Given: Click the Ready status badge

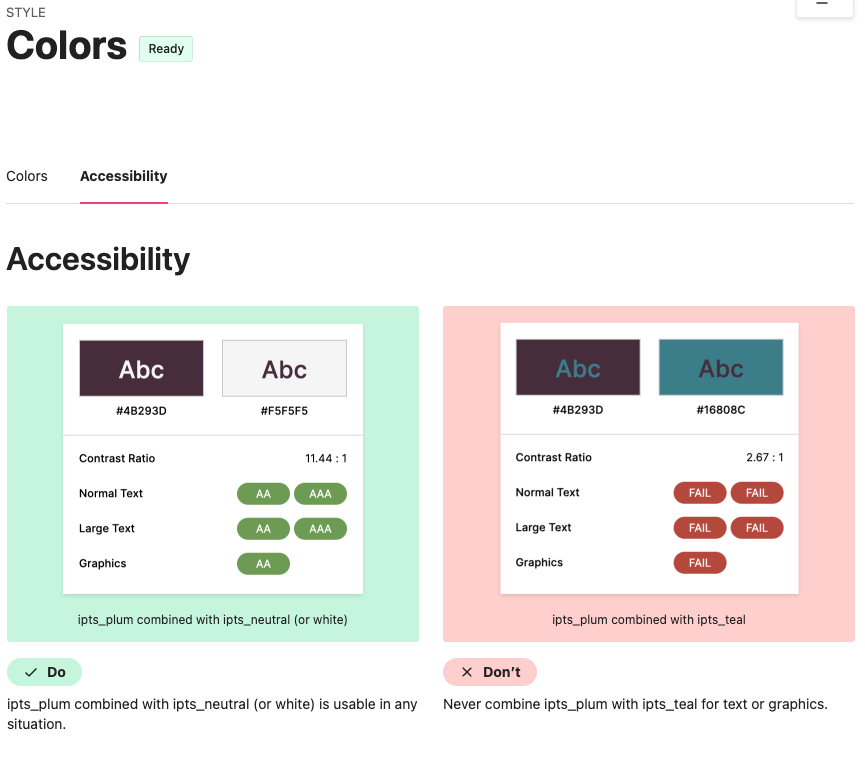Looking at the screenshot, I should point(166,49).
